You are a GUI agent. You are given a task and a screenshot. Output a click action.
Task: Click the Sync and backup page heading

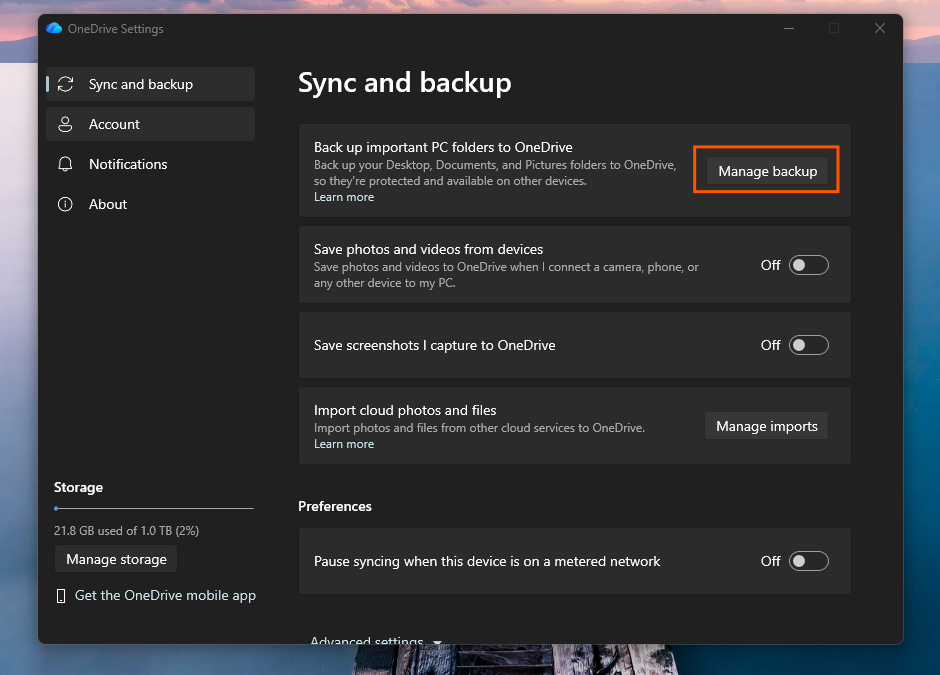[x=404, y=83]
